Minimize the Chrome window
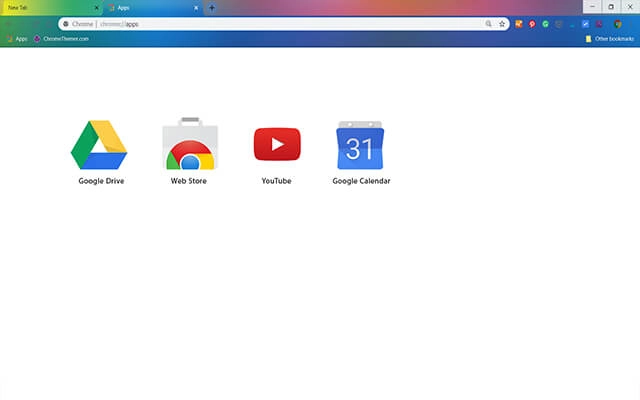Screen dimensions: 640x400 (592, 7)
